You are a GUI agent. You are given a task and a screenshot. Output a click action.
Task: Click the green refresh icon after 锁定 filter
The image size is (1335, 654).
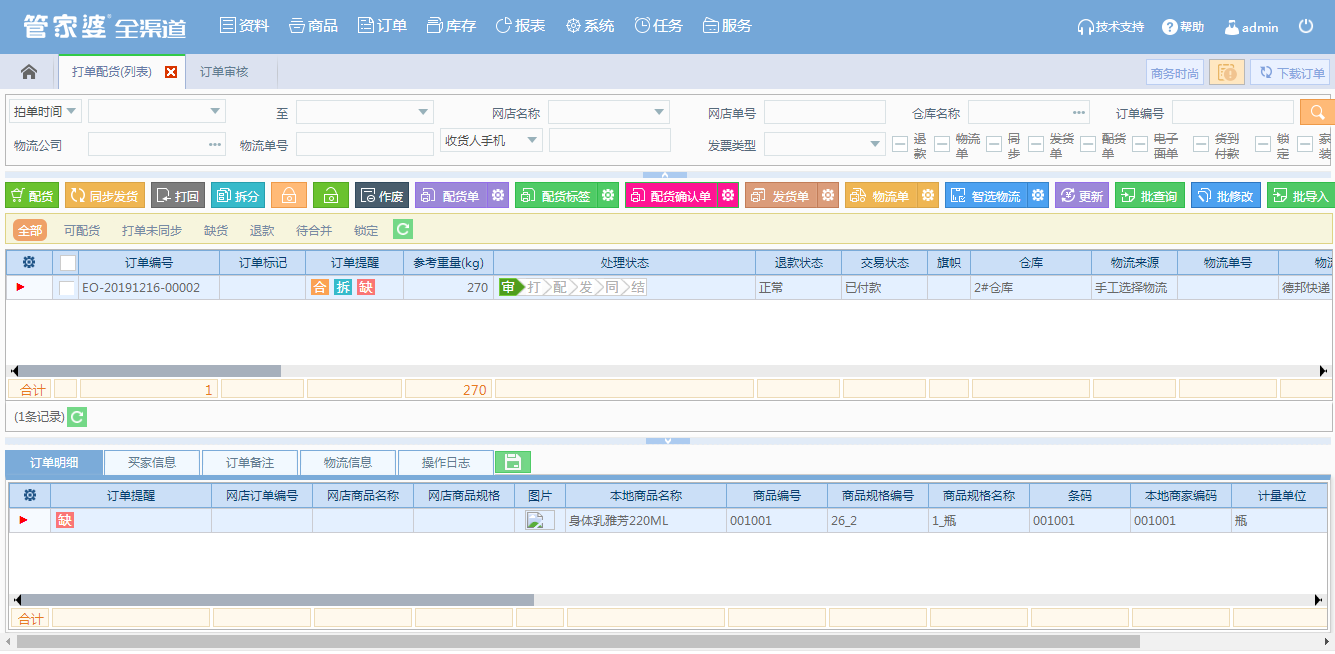[x=402, y=230]
